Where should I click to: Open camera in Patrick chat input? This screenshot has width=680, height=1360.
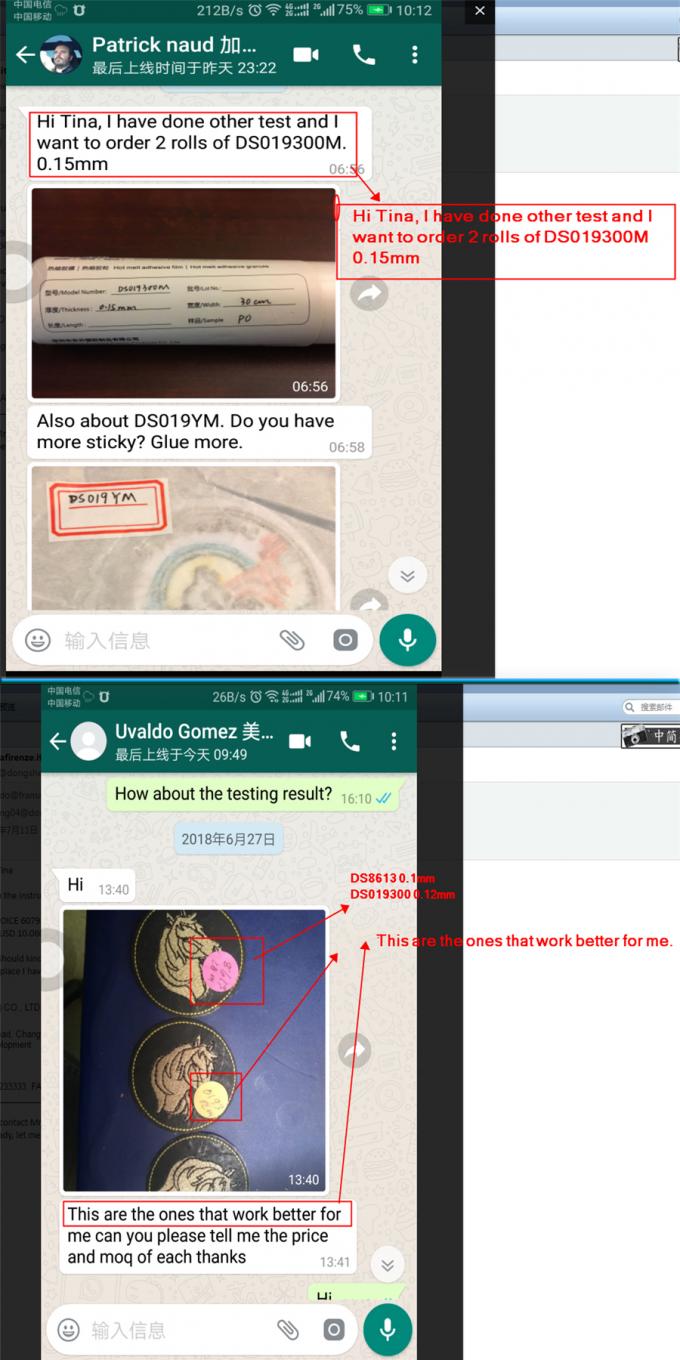click(x=345, y=640)
